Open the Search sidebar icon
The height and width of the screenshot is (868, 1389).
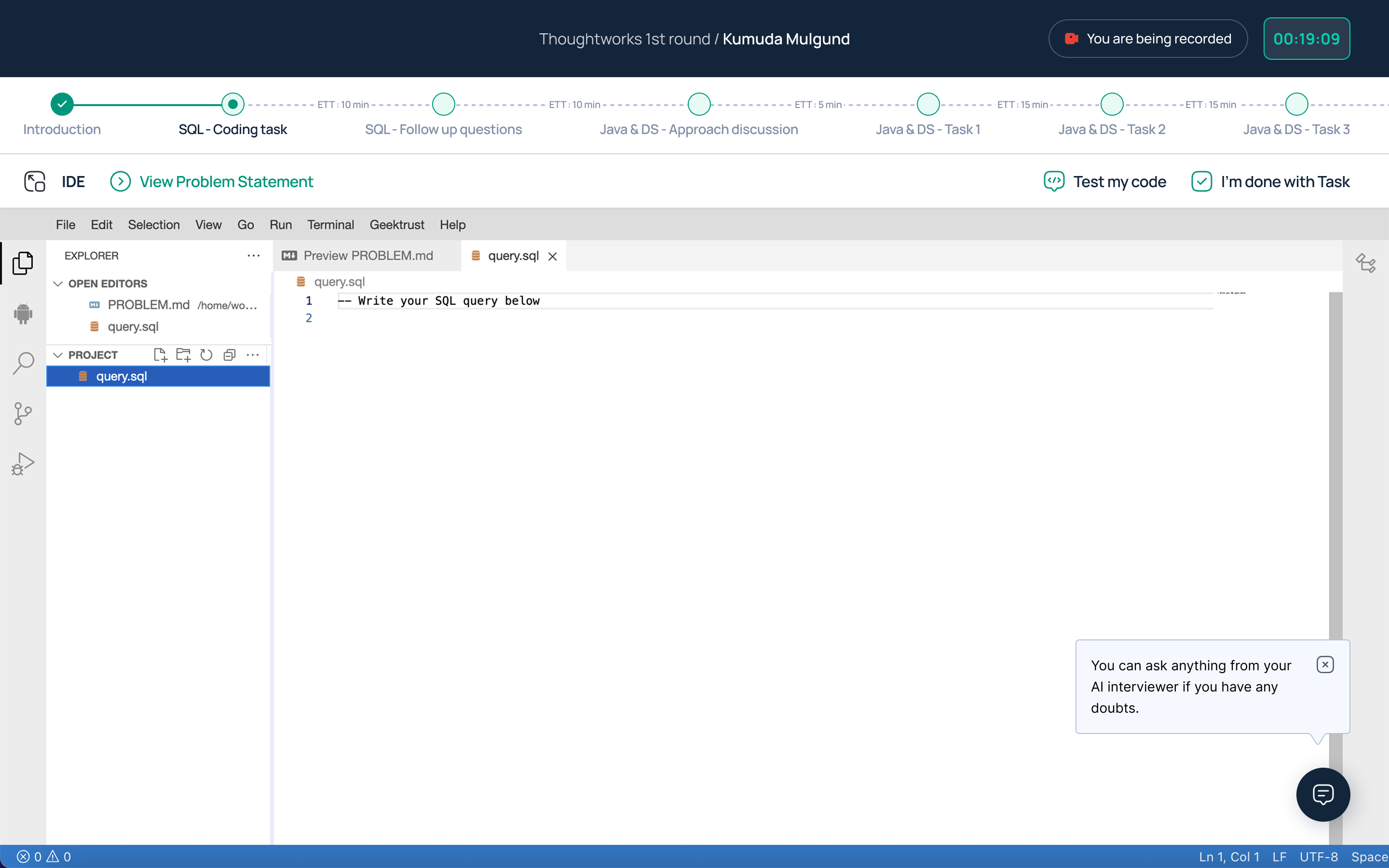(x=23, y=364)
